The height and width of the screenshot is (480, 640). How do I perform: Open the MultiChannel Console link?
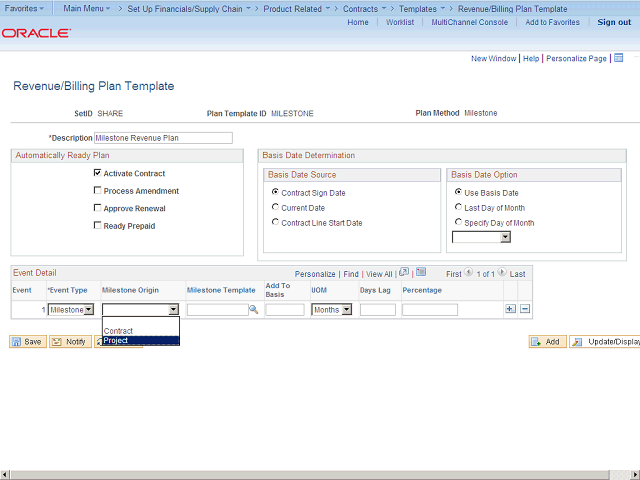469,22
